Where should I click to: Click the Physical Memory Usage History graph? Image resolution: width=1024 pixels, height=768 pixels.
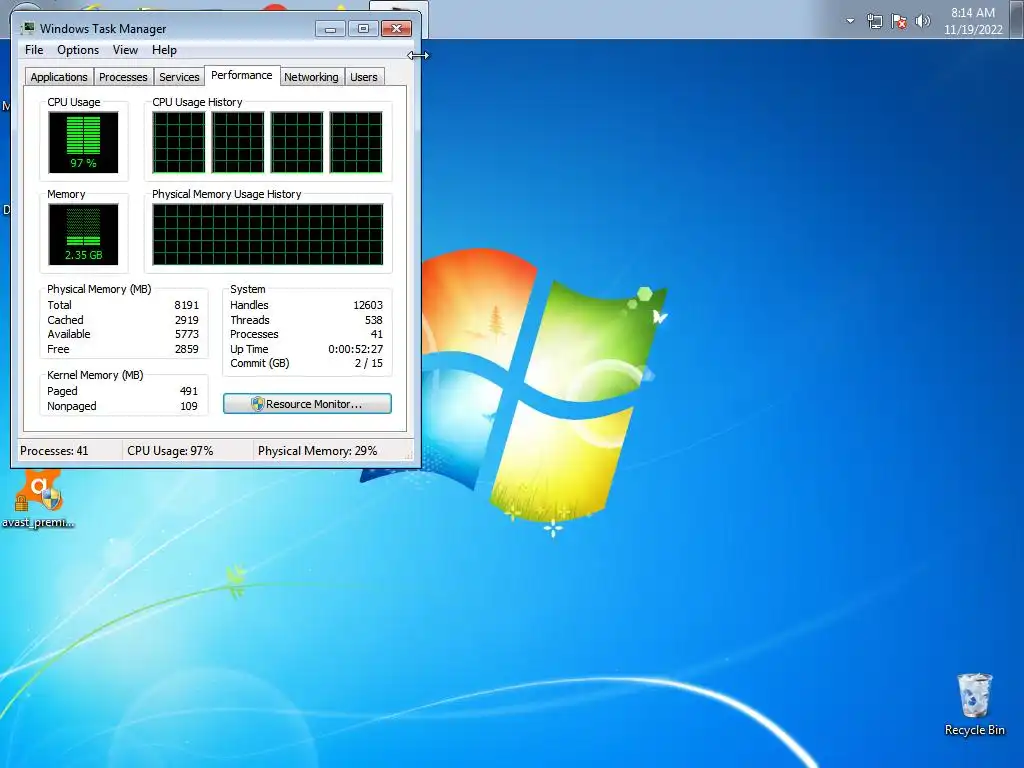coord(268,234)
